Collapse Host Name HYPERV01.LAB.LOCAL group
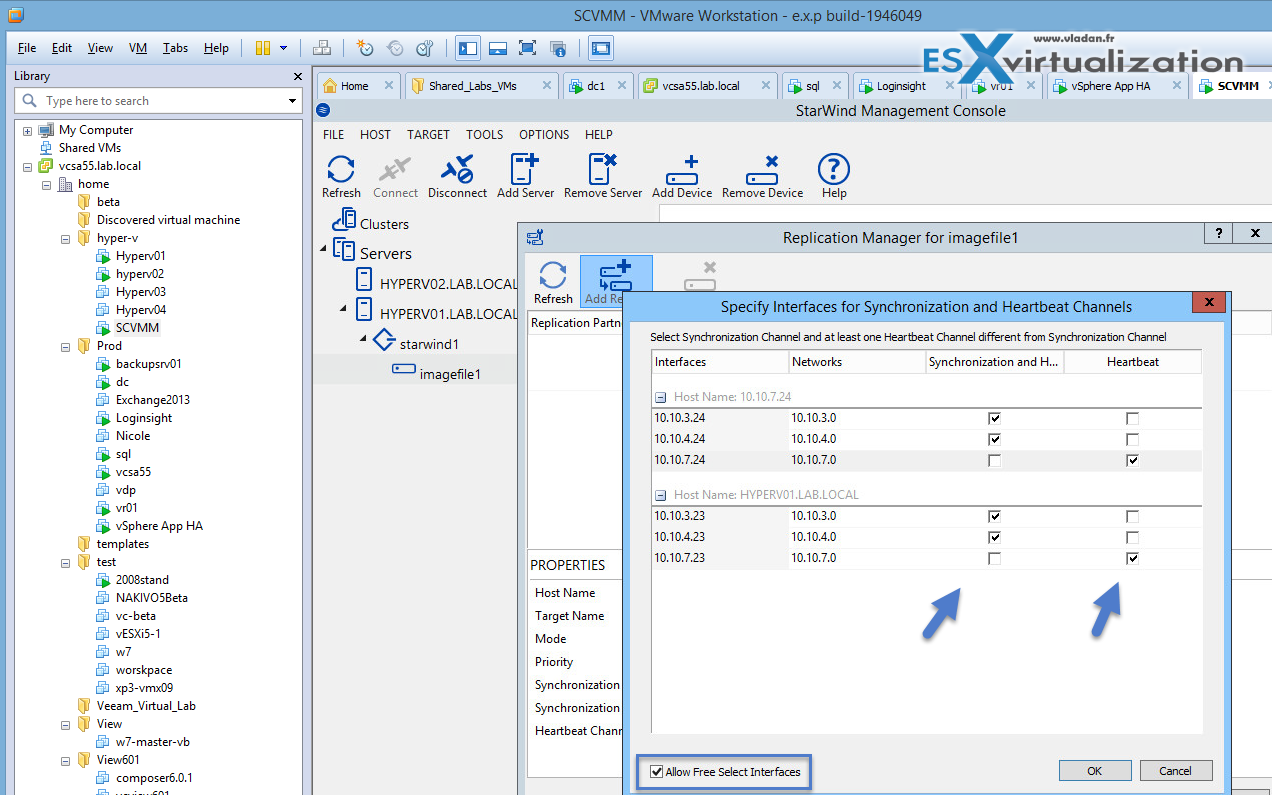Screen dimensions: 1272x795 [660, 495]
